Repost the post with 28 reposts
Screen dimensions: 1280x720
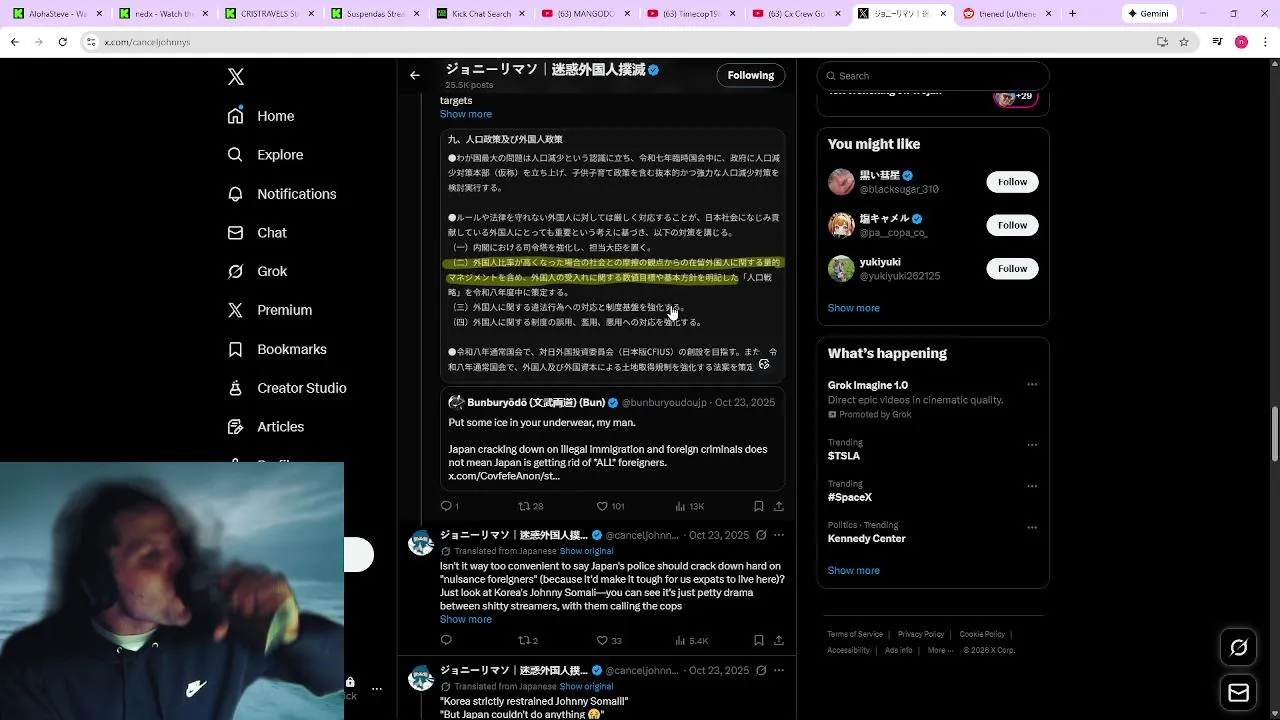[x=530, y=506]
